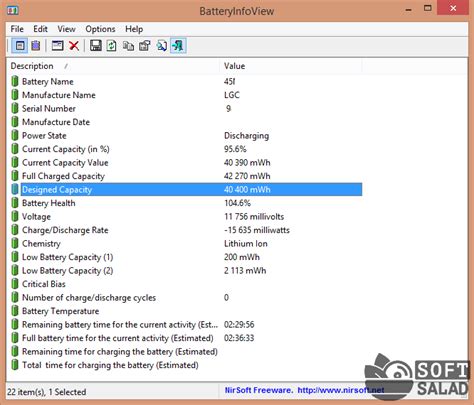Click battery icon beside Voltage
The image size is (474, 405).
coord(15,216)
